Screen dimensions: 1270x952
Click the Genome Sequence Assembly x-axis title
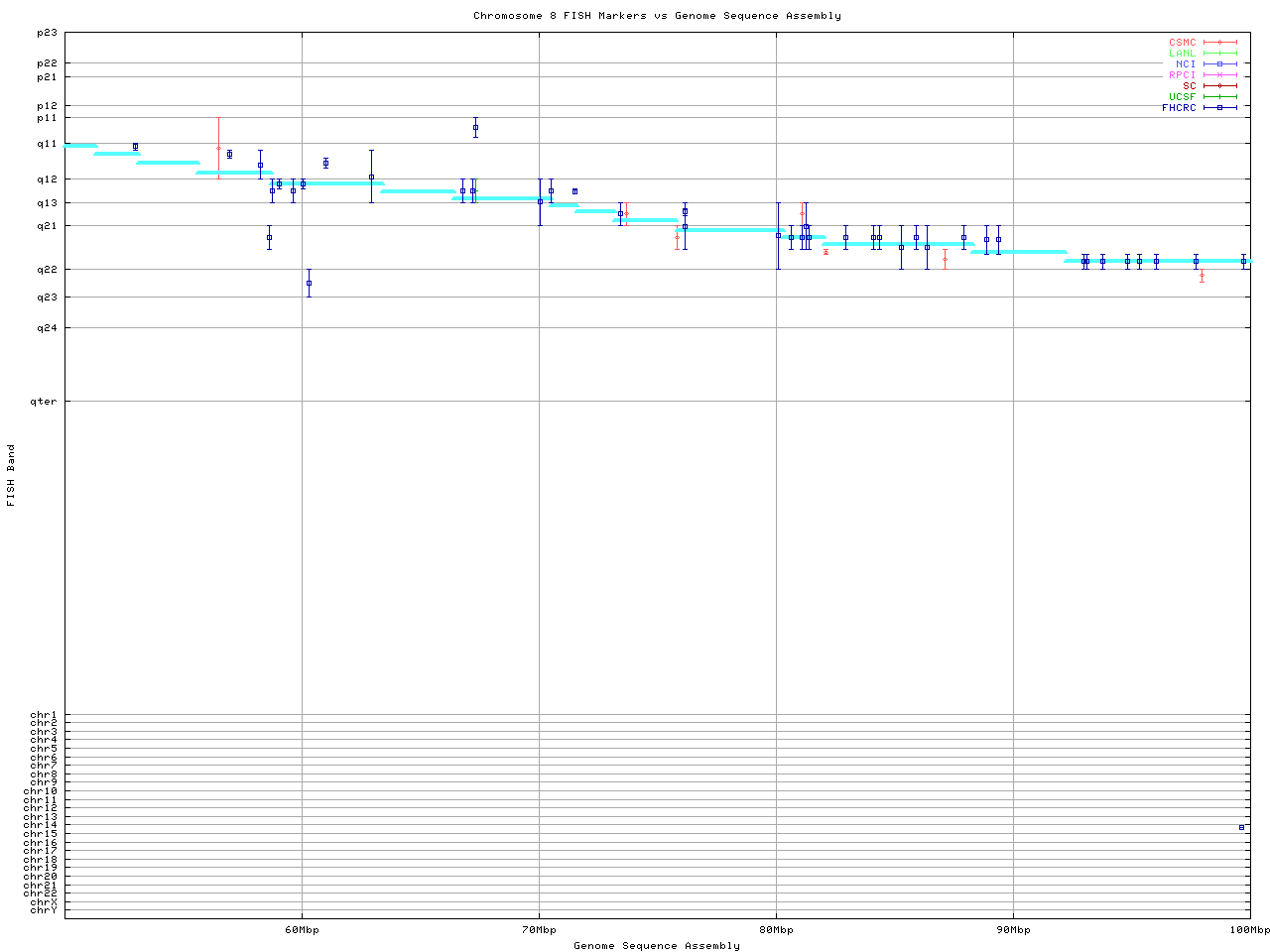pos(657,946)
